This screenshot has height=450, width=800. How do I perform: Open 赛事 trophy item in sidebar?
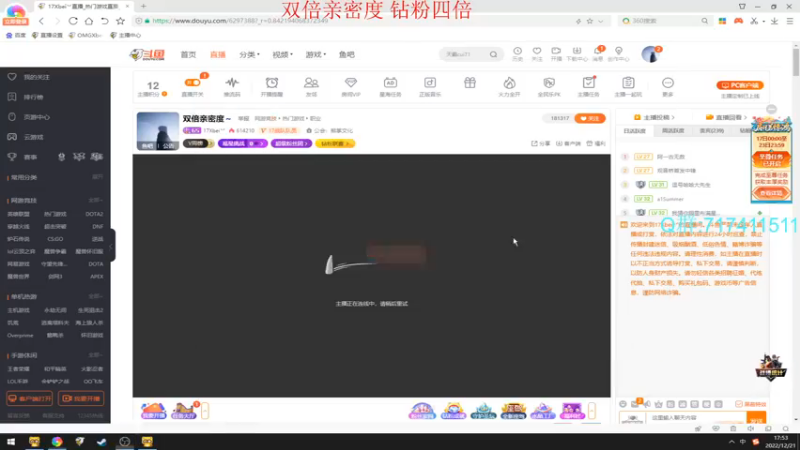(23, 157)
